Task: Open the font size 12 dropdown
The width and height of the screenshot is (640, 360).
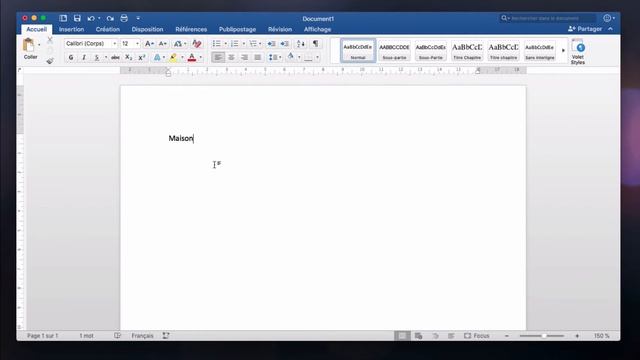Action: pyautogui.click(x=138, y=44)
